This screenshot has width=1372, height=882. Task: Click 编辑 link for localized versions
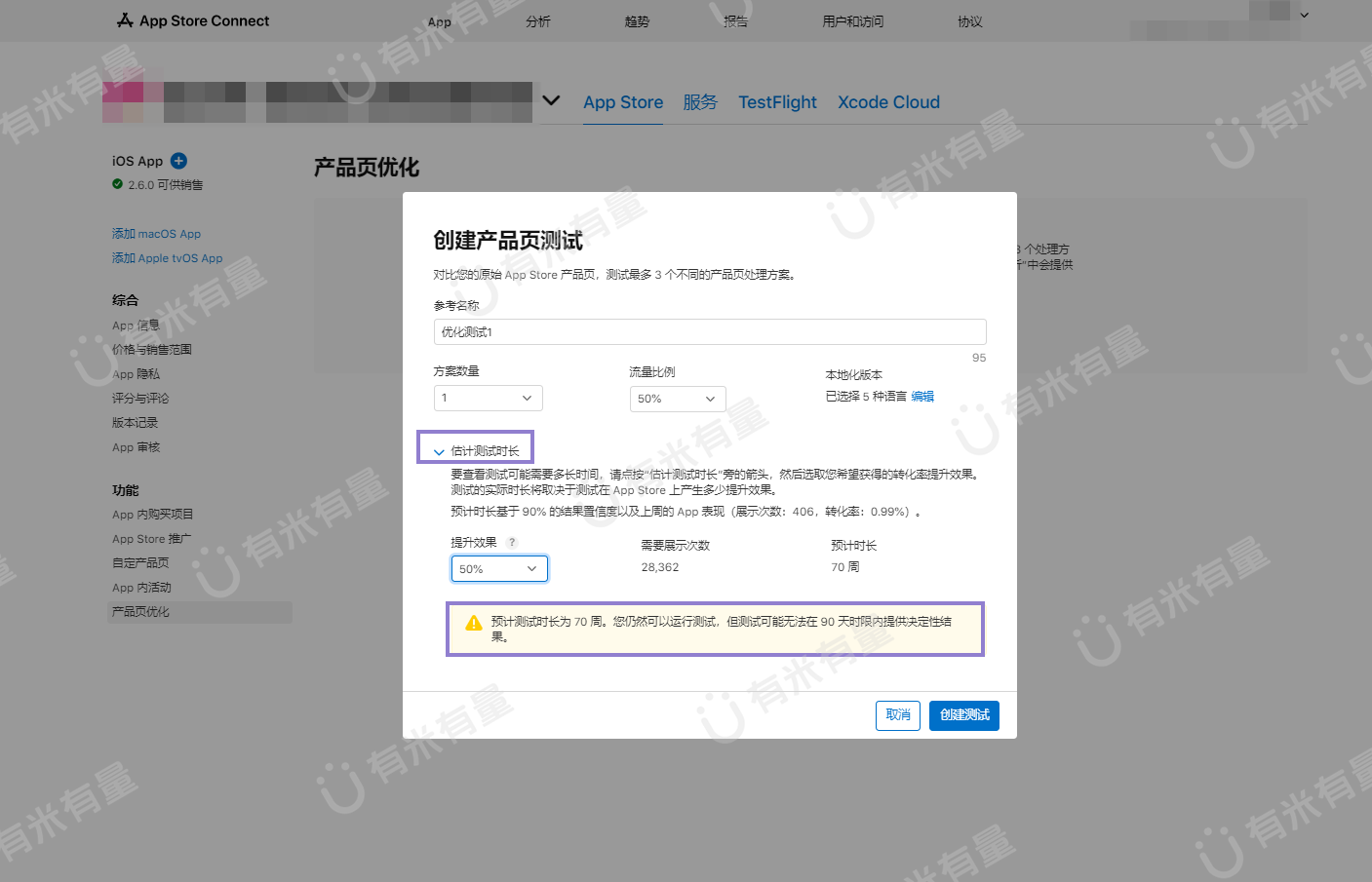click(922, 397)
